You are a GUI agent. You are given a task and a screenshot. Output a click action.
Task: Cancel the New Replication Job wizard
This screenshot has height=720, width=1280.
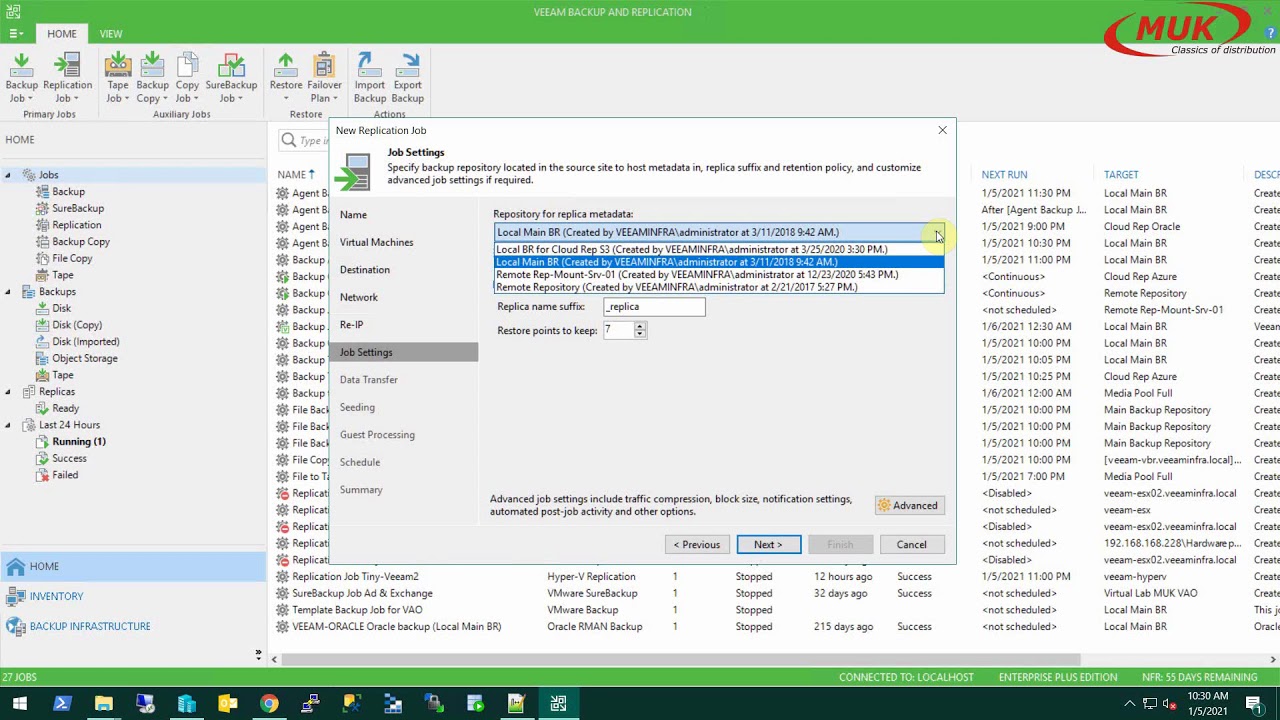[911, 544]
